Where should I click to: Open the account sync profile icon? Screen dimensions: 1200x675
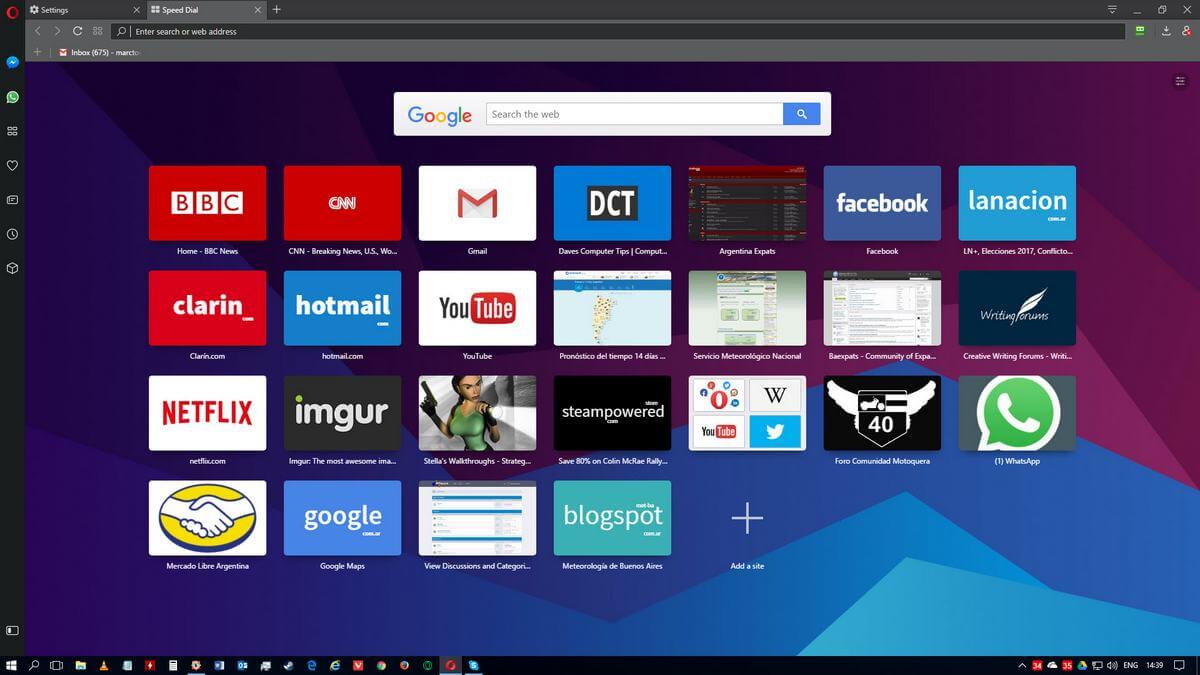tap(1186, 31)
